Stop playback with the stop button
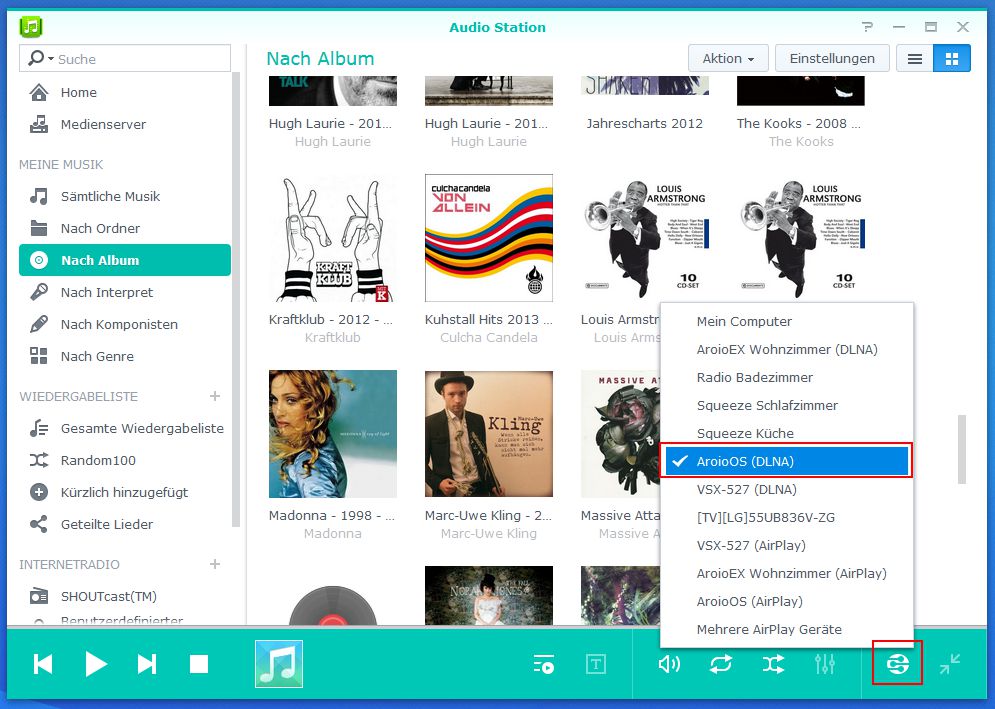Image resolution: width=995 pixels, height=709 pixels. point(199,665)
